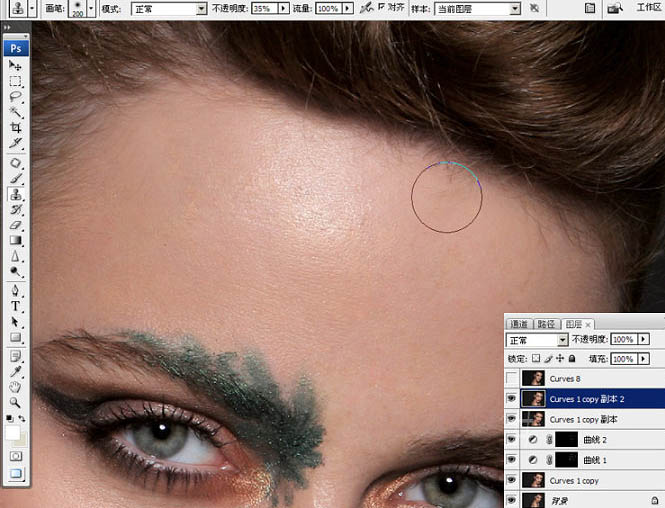Open the layer opacity slider arrow
This screenshot has height=508, width=665.
[644, 339]
